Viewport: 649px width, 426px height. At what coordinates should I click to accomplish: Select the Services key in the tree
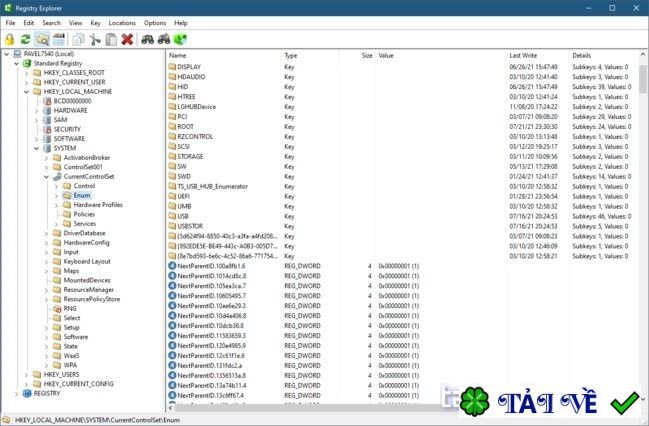pyautogui.click(x=84, y=224)
